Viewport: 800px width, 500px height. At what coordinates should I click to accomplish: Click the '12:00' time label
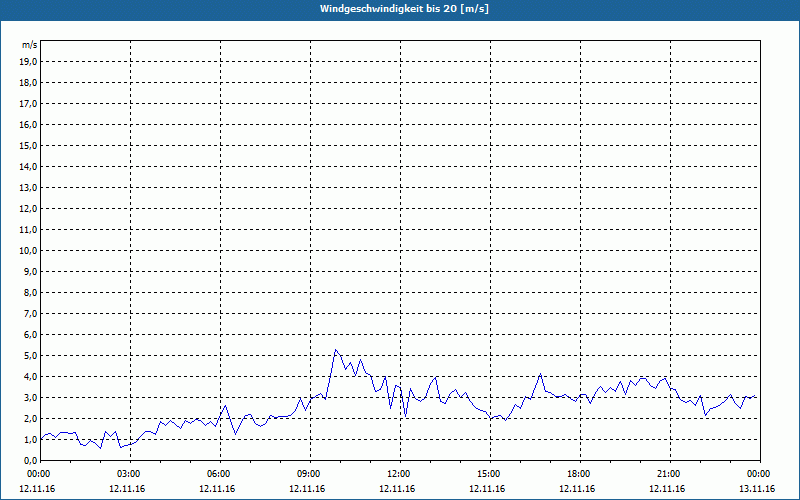[399, 474]
